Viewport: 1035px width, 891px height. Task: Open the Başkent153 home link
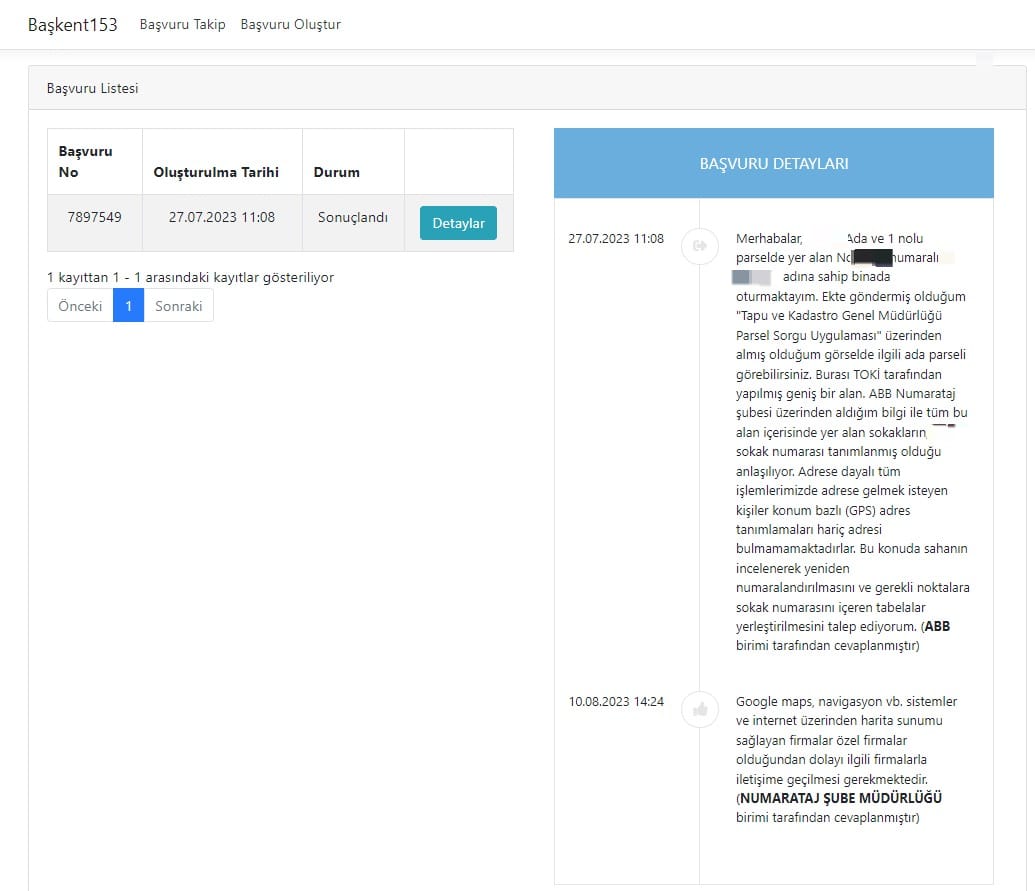pos(73,24)
